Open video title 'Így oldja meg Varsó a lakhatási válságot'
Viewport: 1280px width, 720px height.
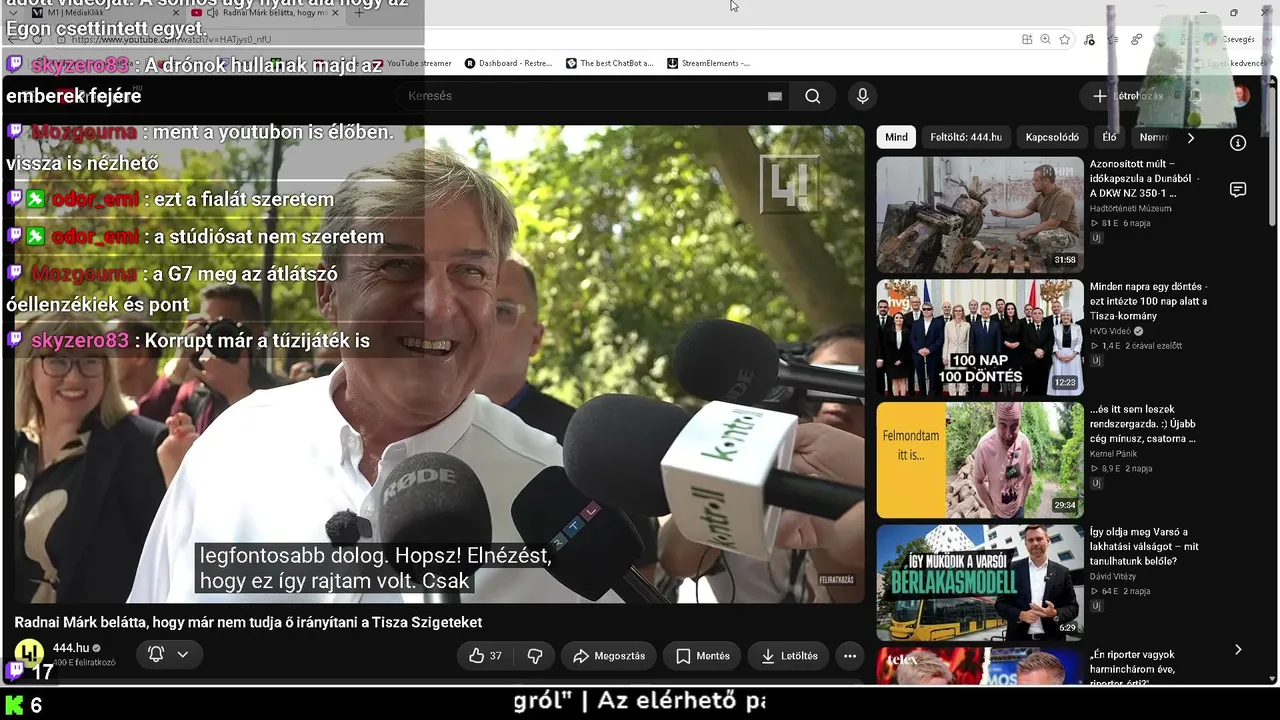1145,547
